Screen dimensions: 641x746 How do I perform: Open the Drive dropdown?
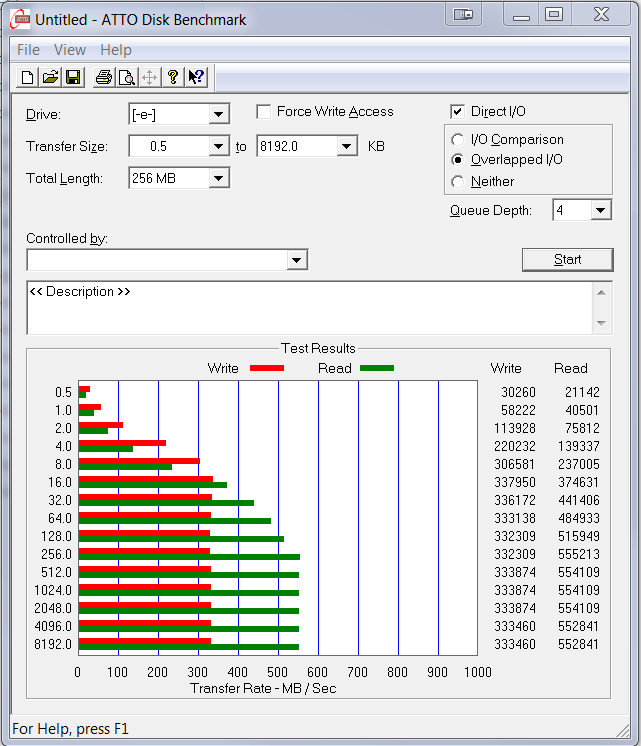click(219, 115)
